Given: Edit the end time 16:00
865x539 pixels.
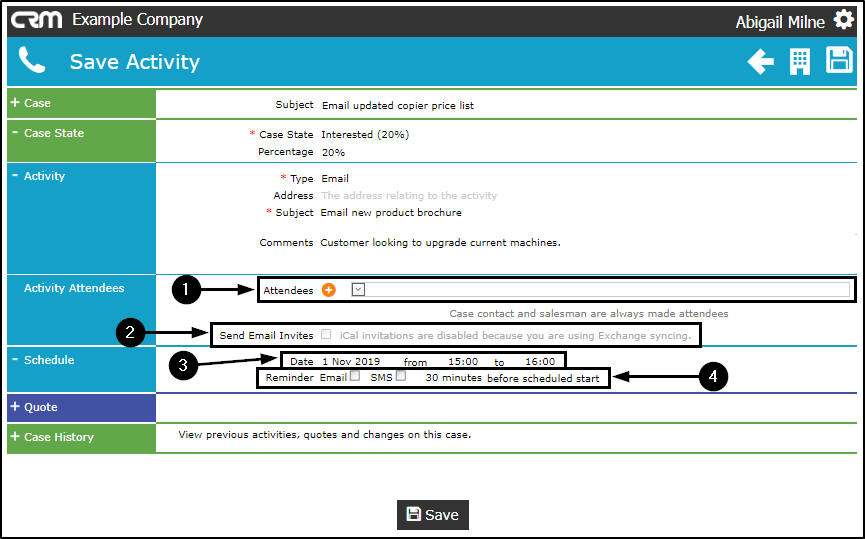Looking at the screenshot, I should coord(540,362).
